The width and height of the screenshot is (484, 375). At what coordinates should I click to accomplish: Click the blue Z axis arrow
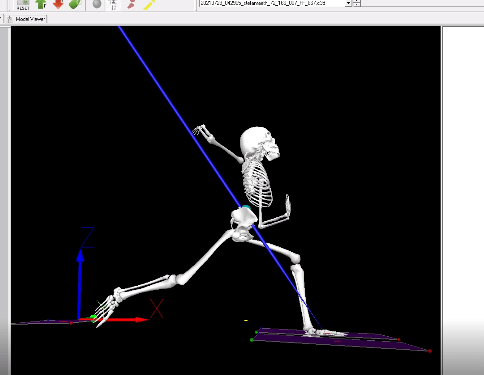[80, 284]
